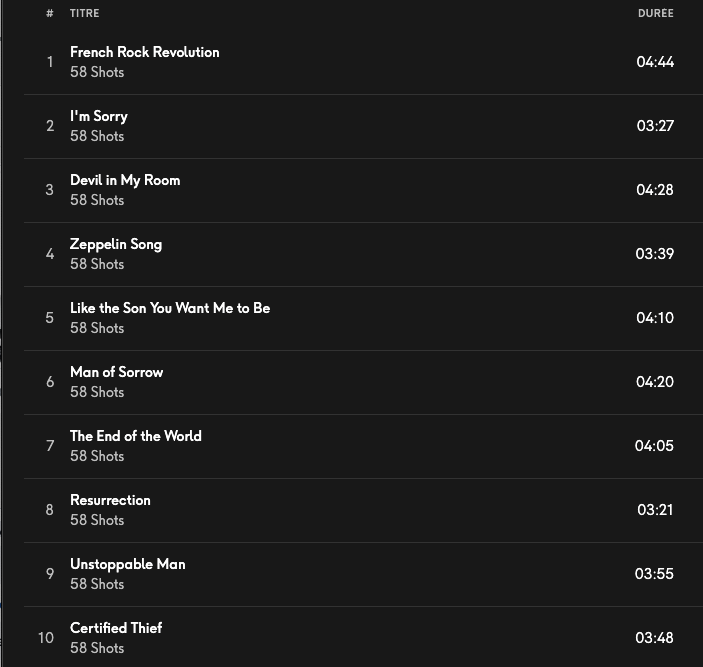The image size is (703, 667).
Task: Open 58 Shots link below Certified Thief
Action: 97,648
